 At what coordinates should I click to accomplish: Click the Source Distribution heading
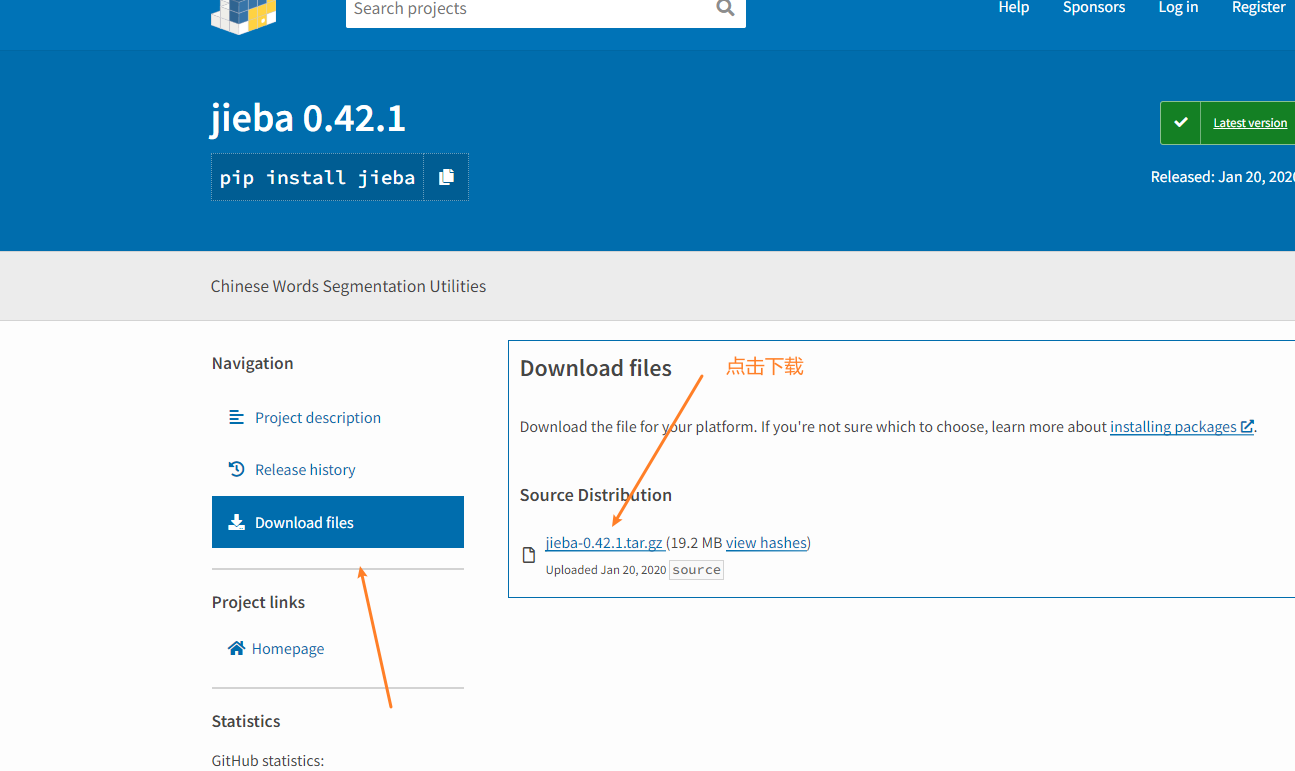pyautogui.click(x=596, y=495)
